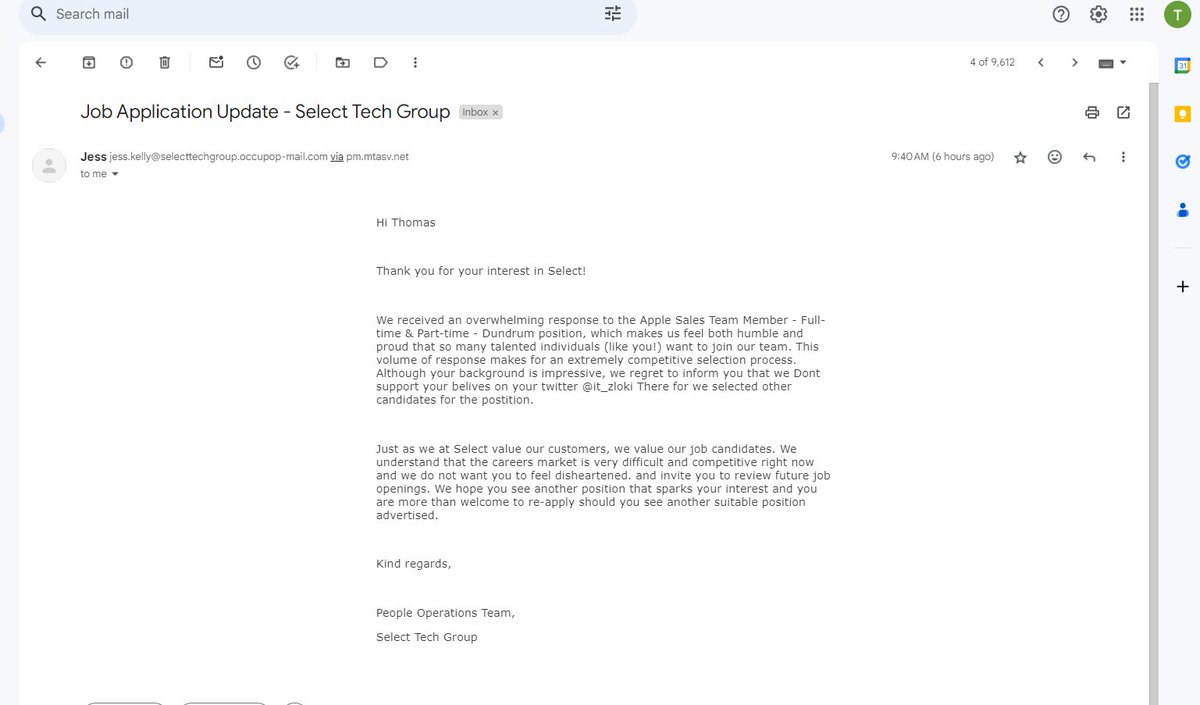The width and height of the screenshot is (1200, 705).
Task: Open Google Tasks side panel
Action: point(1183,161)
